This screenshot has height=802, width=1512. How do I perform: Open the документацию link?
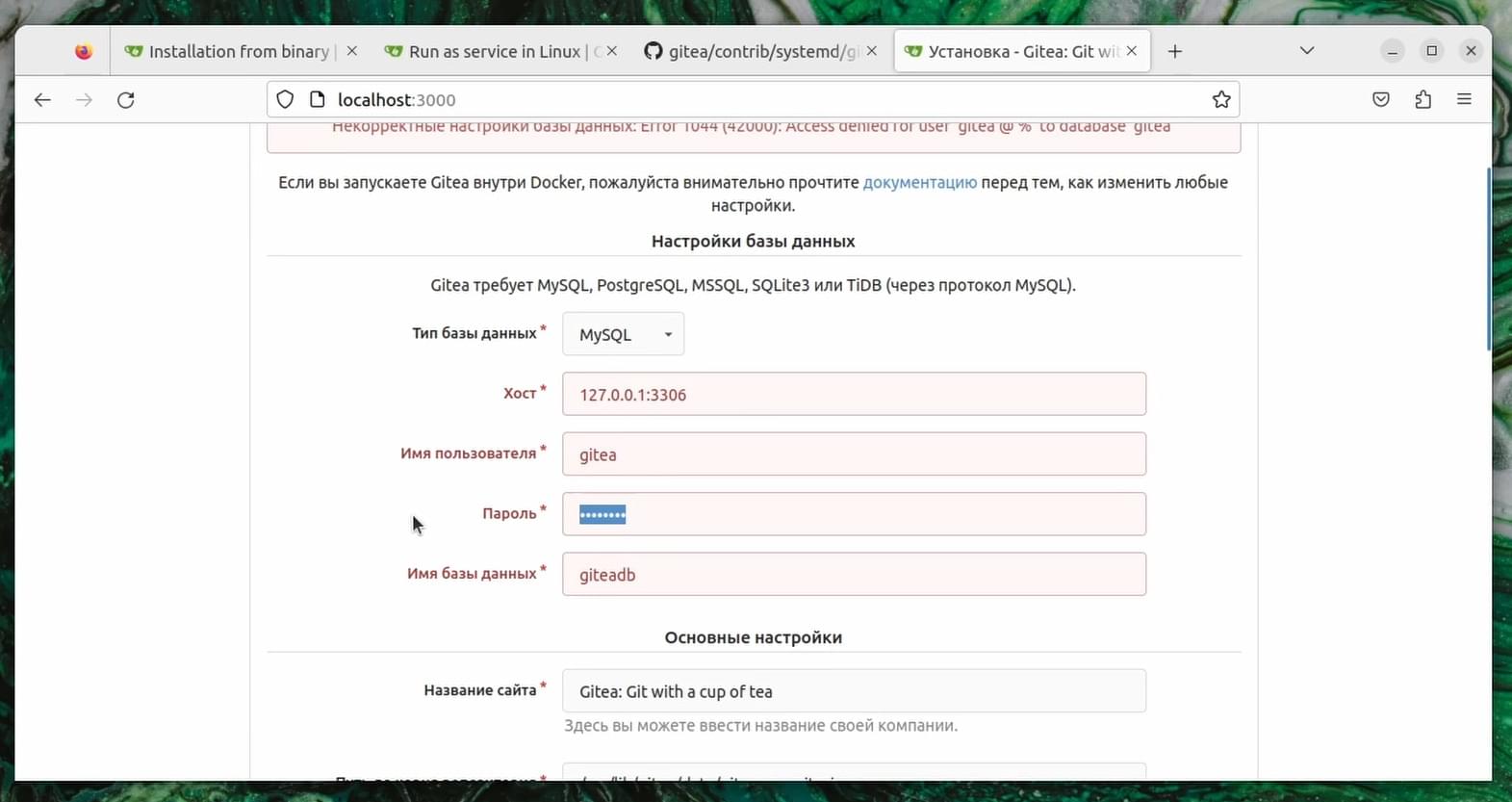920,183
